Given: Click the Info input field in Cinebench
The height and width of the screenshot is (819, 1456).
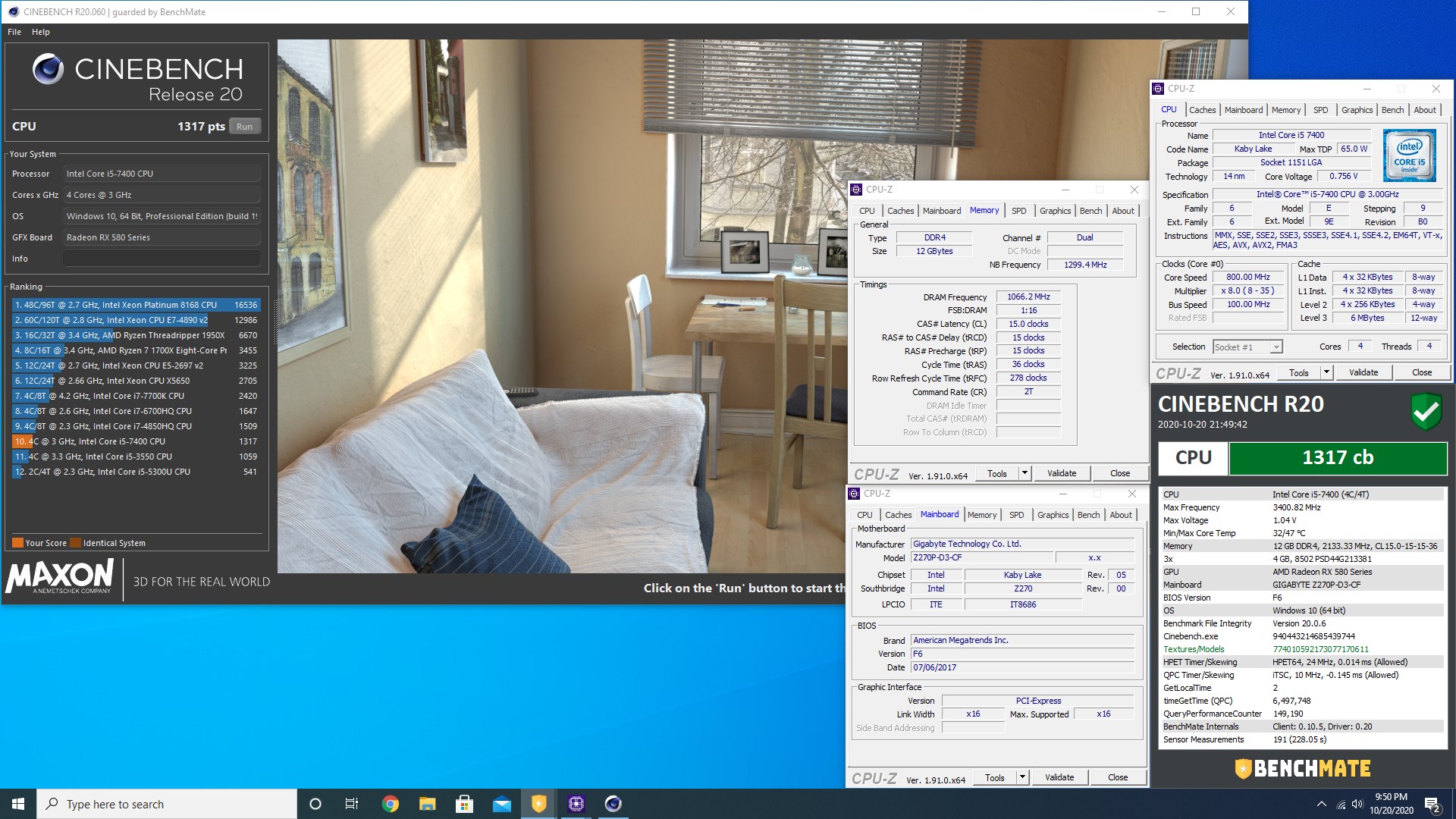Looking at the screenshot, I should coord(162,259).
